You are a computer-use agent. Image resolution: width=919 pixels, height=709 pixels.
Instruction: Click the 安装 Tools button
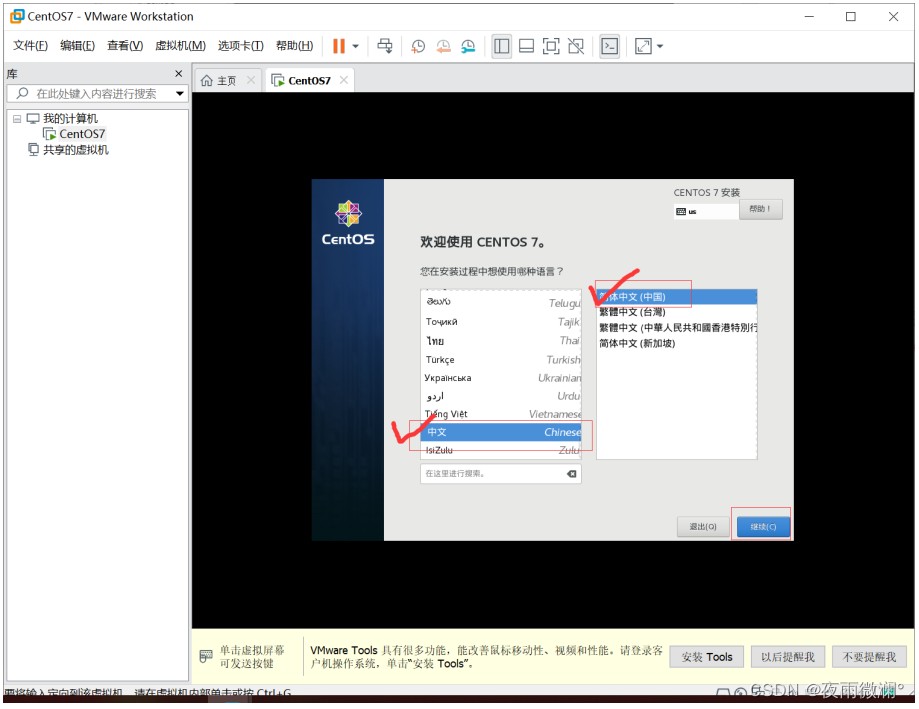707,657
